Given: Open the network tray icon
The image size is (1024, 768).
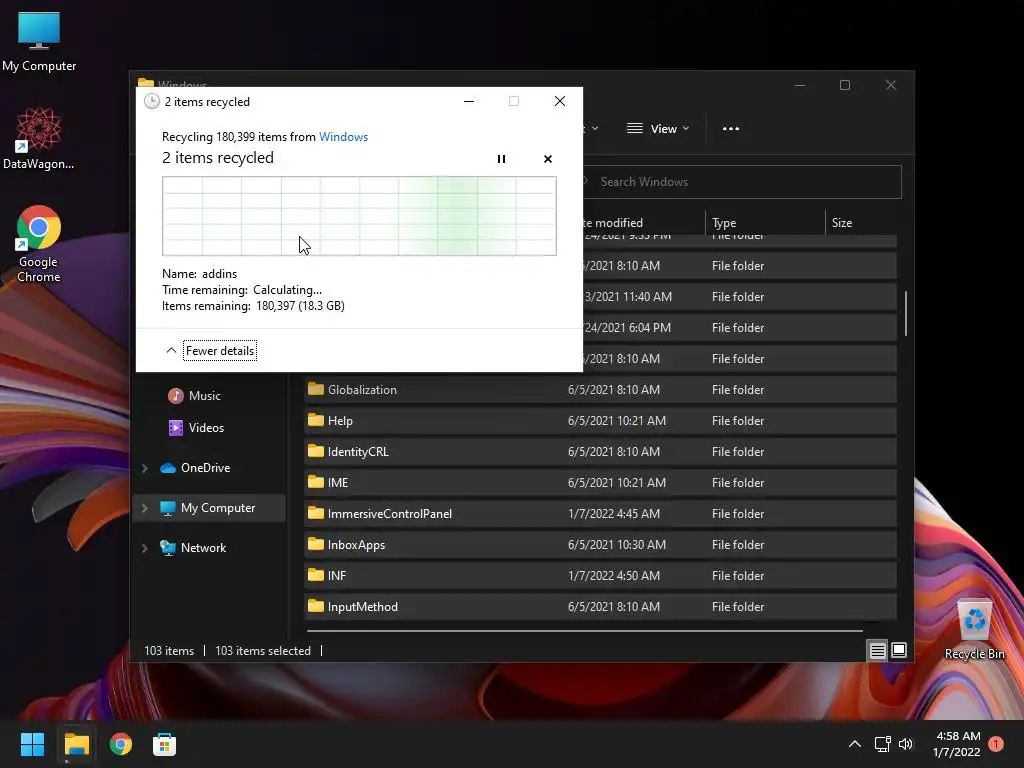Looking at the screenshot, I should (x=882, y=744).
